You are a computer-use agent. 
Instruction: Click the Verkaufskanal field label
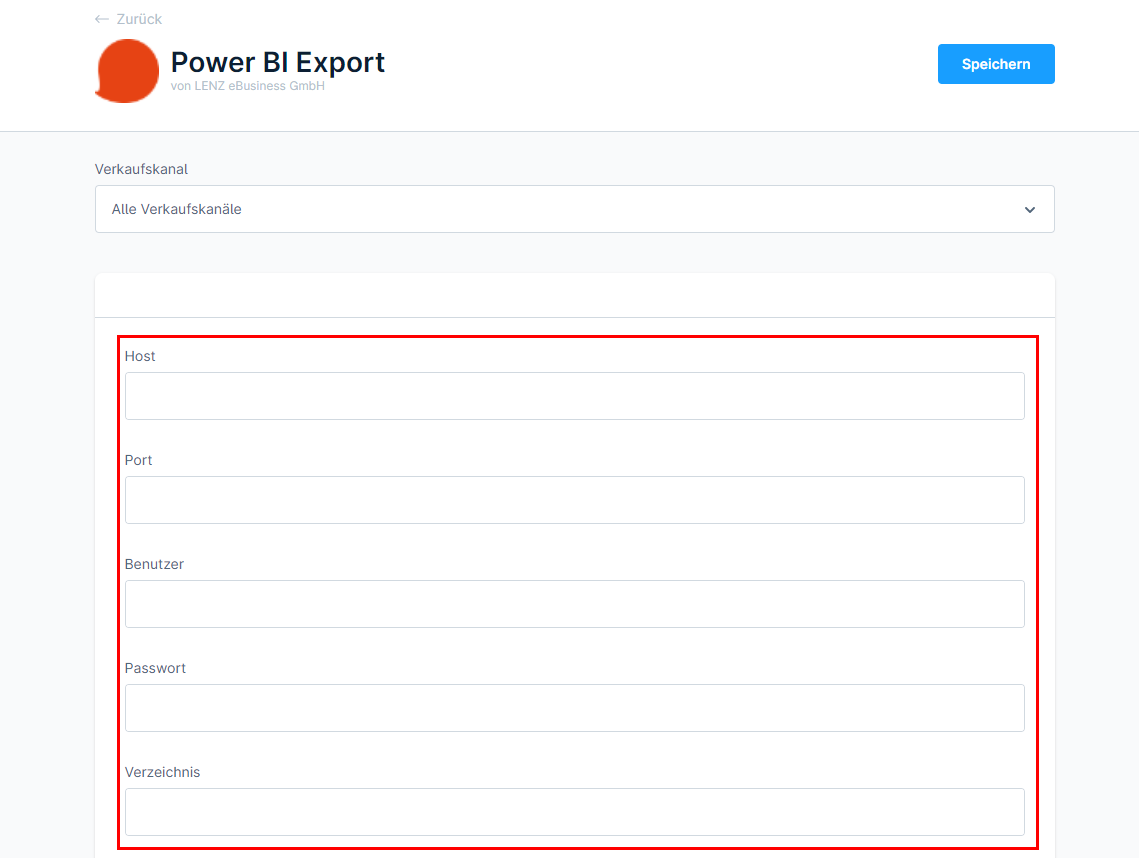point(141,169)
